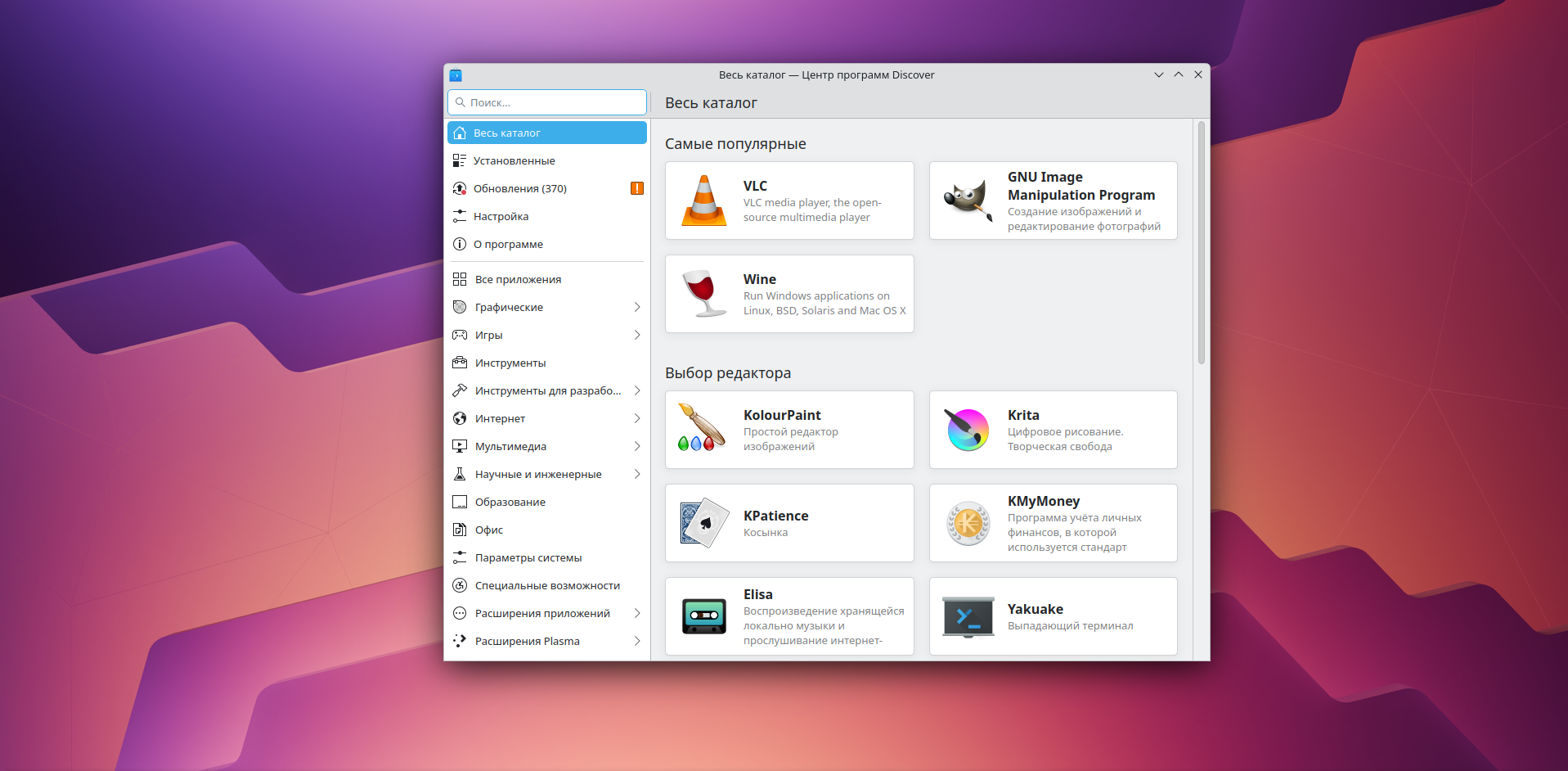Click the Самые популярные heading
The height and width of the screenshot is (771, 1568).
735,144
